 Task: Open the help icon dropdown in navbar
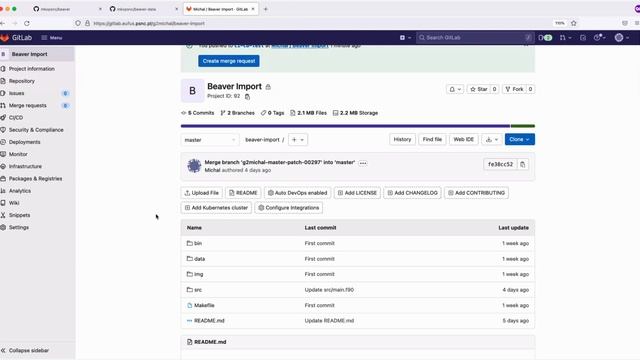tap(599, 38)
